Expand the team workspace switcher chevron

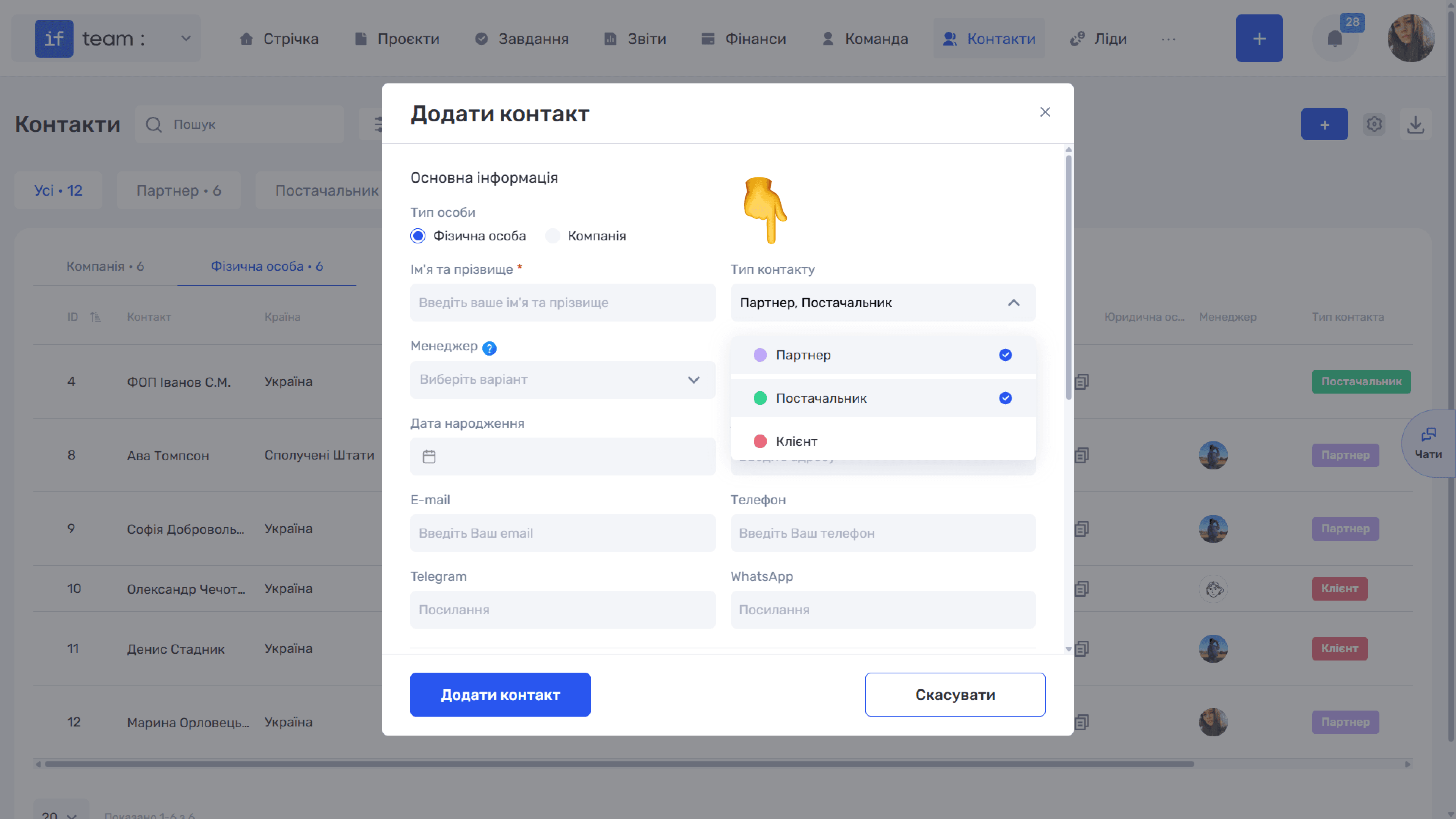click(x=185, y=38)
